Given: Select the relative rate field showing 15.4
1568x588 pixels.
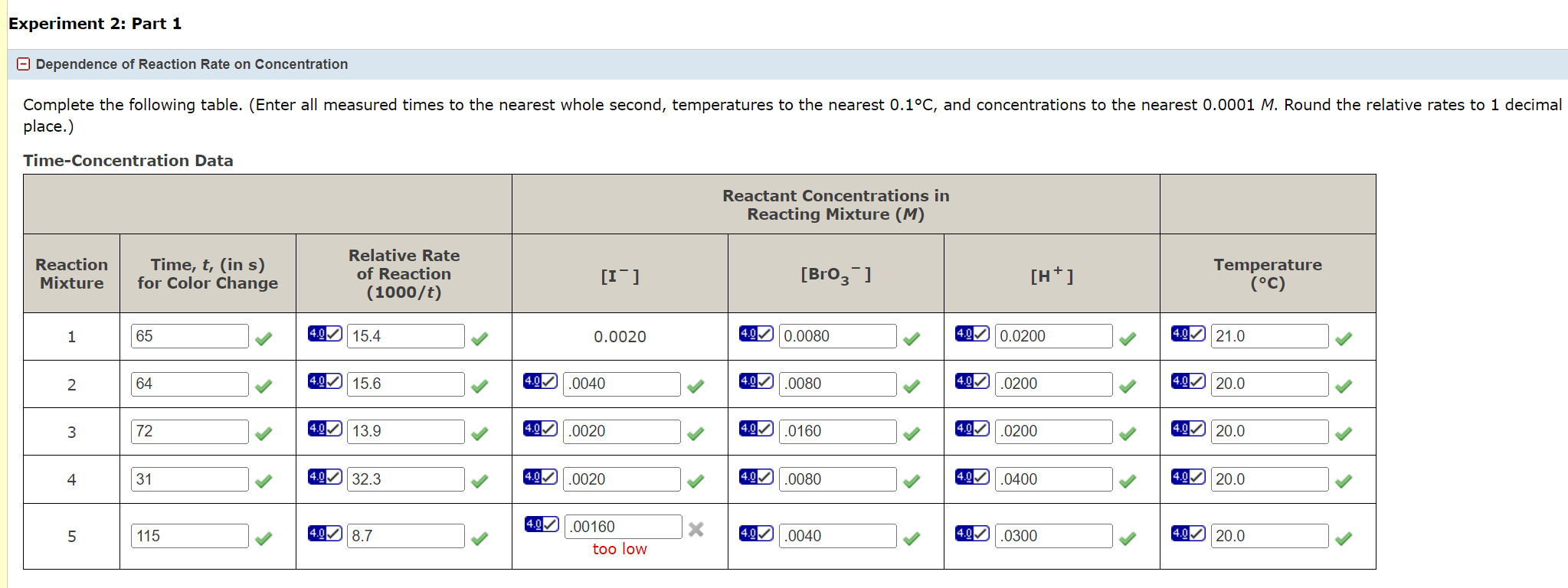Looking at the screenshot, I should [406, 336].
